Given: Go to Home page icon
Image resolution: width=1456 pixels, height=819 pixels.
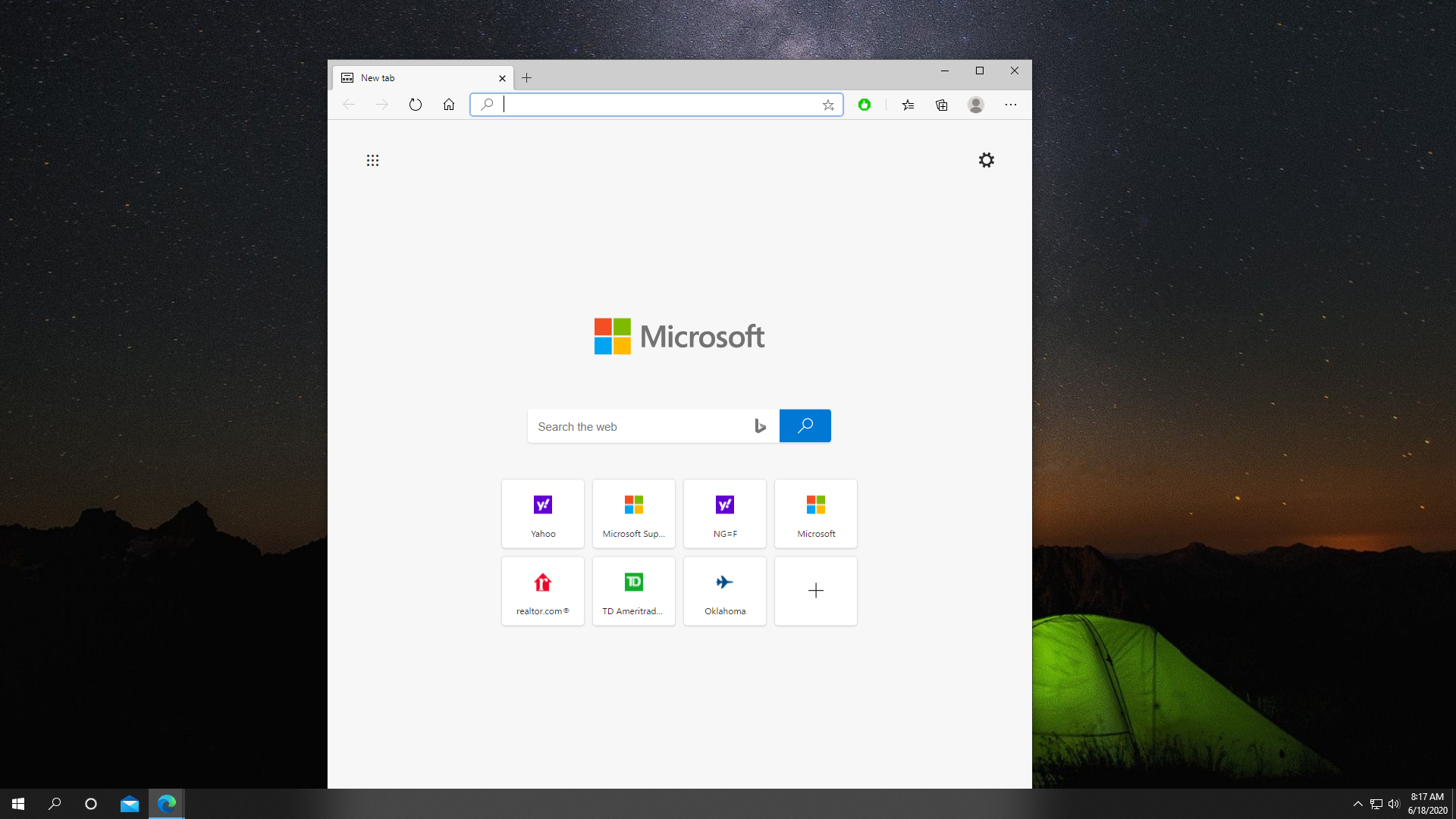Looking at the screenshot, I should 449,105.
